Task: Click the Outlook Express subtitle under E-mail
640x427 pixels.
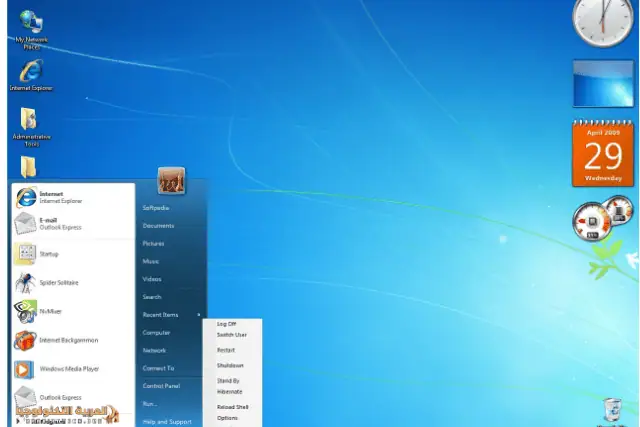Action: coord(60,227)
